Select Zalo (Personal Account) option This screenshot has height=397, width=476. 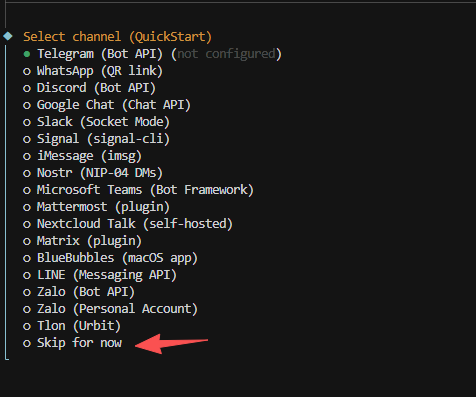click(x=110, y=309)
